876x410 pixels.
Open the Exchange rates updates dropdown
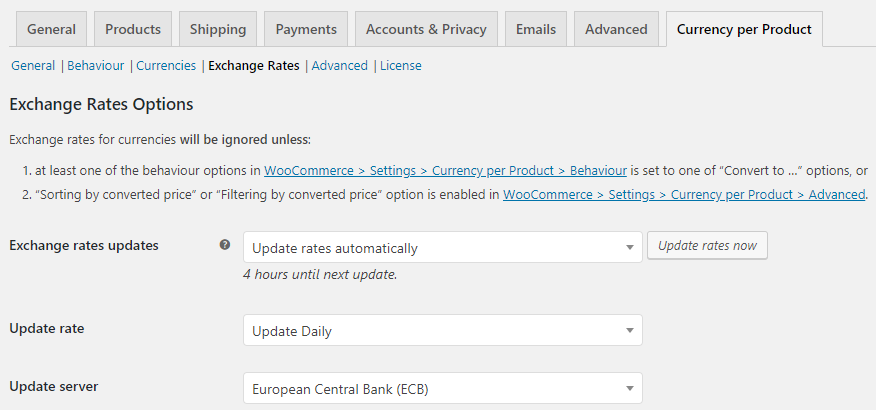pos(442,248)
